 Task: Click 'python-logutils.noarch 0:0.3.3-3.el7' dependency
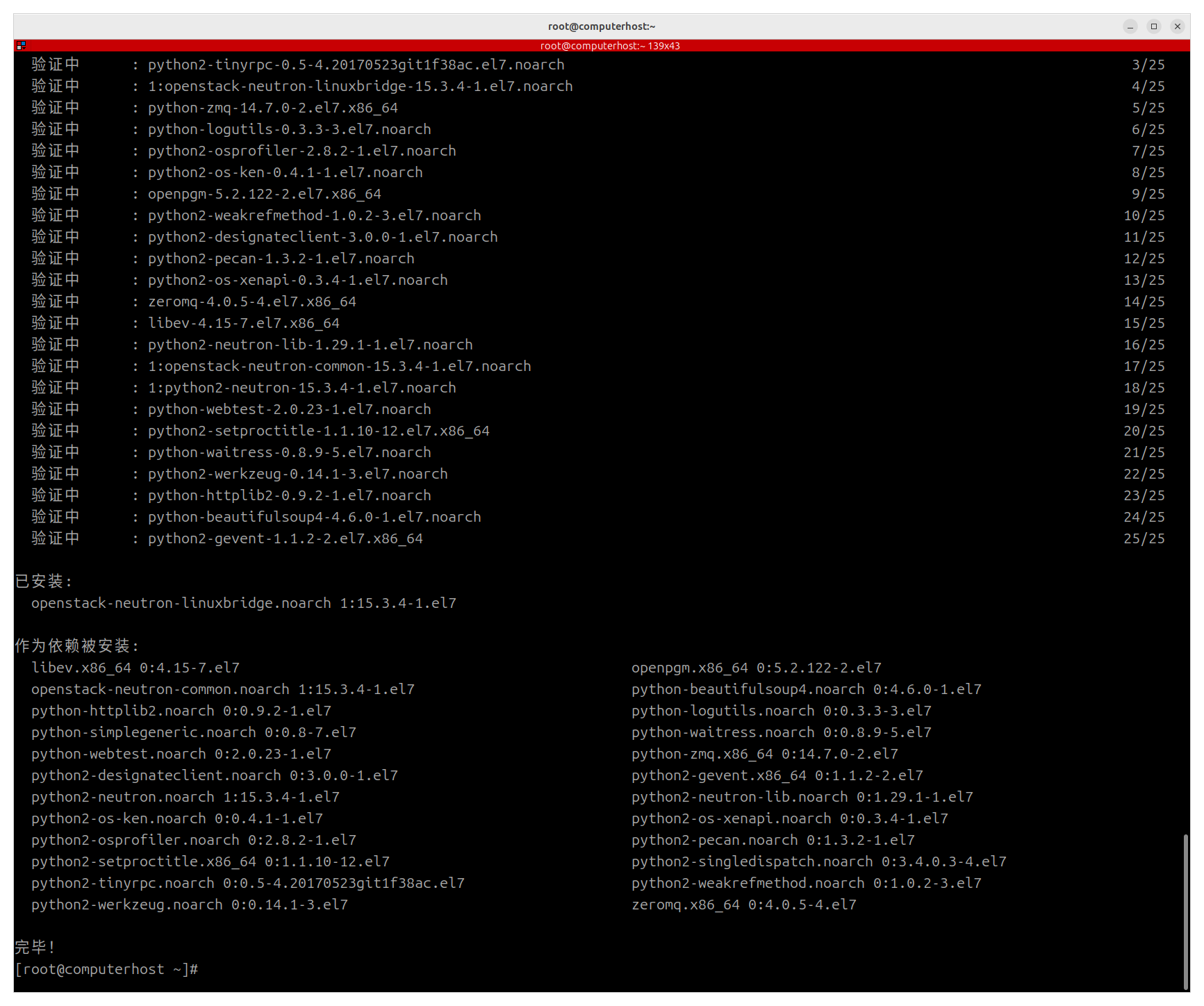tap(782, 711)
